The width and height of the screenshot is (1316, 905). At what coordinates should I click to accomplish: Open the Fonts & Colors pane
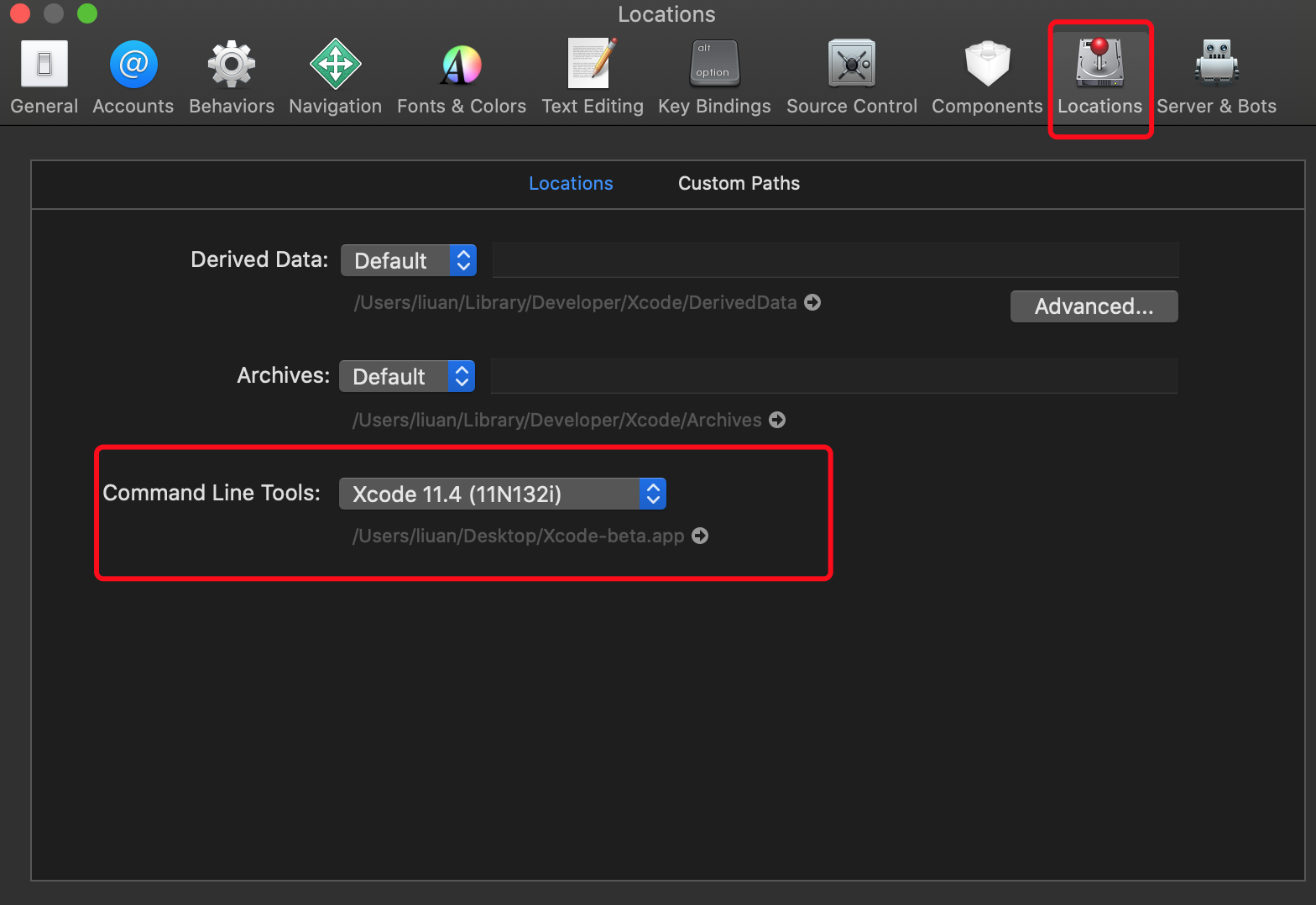[x=462, y=76]
